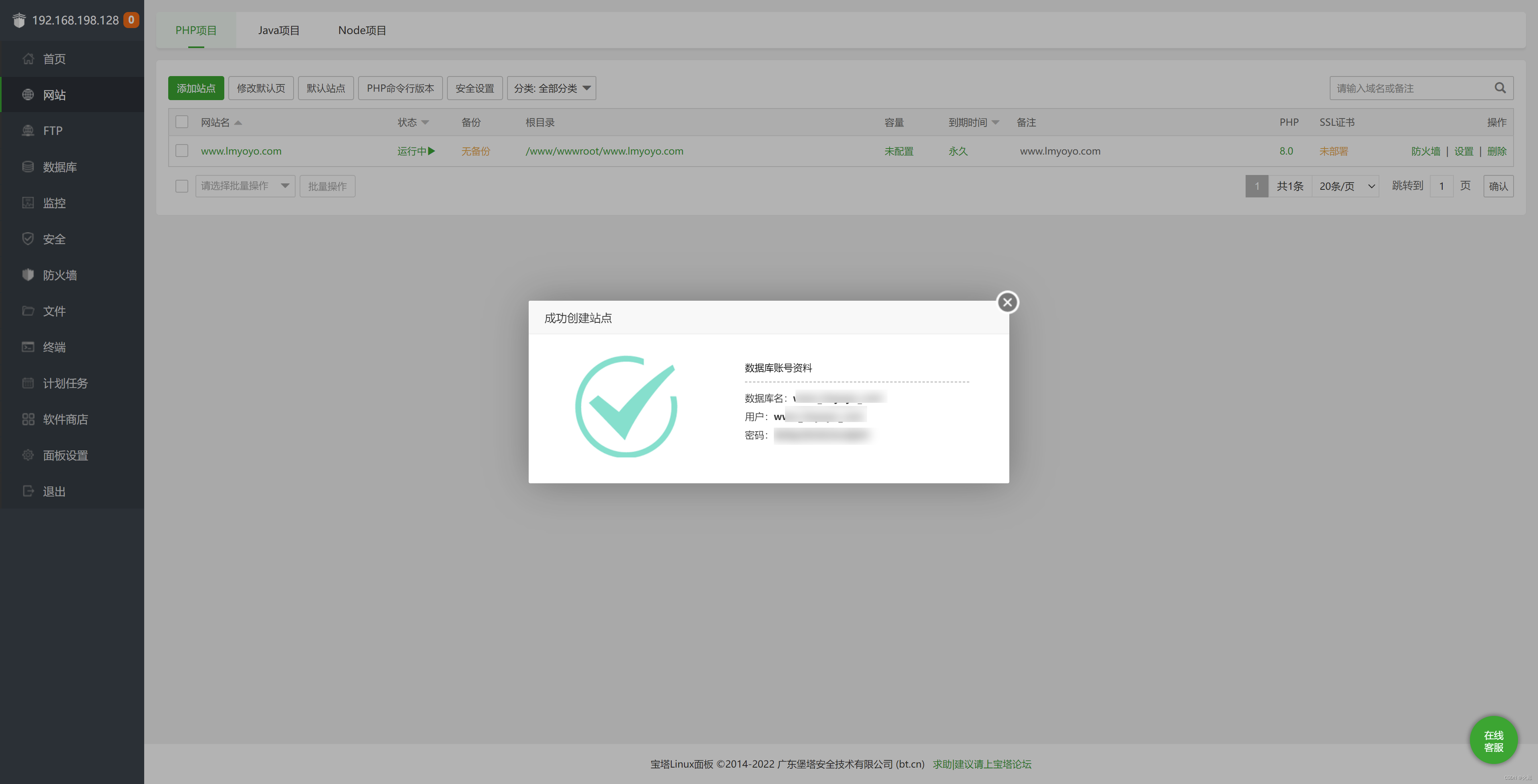Switch to the Java项目 tab
The height and width of the screenshot is (784, 1538).
pyautogui.click(x=279, y=30)
